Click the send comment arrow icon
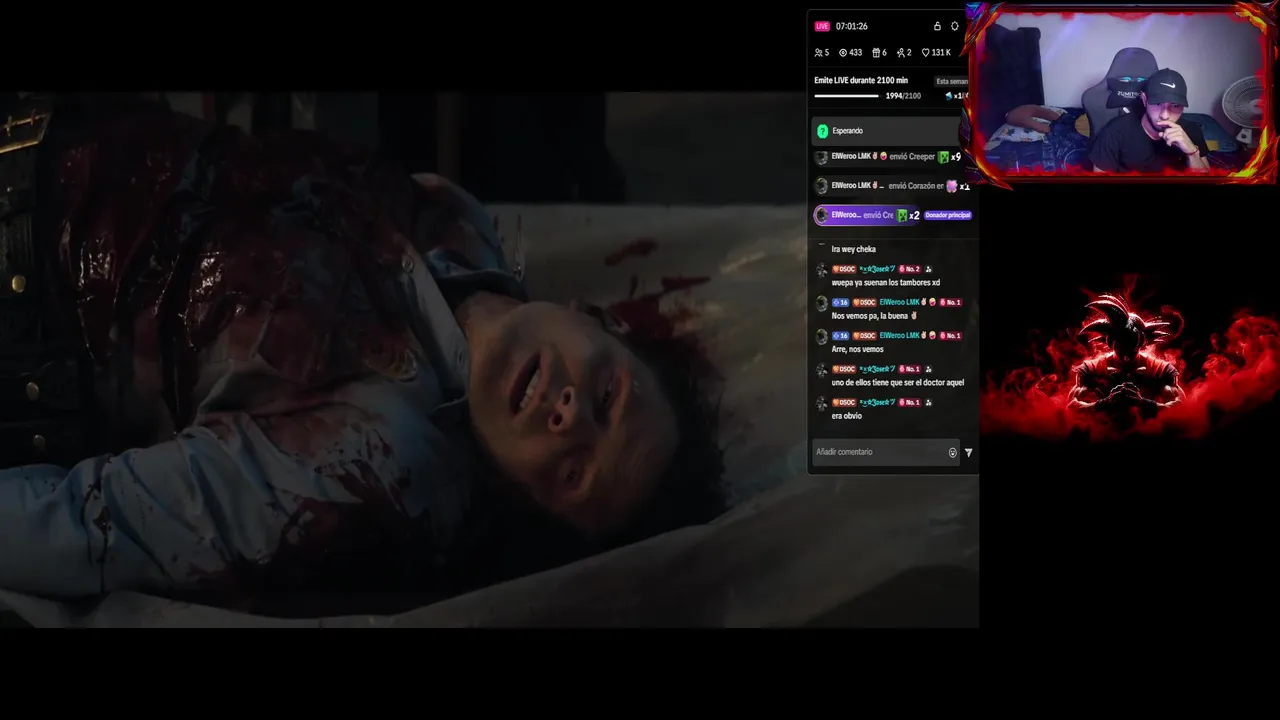 [968, 452]
